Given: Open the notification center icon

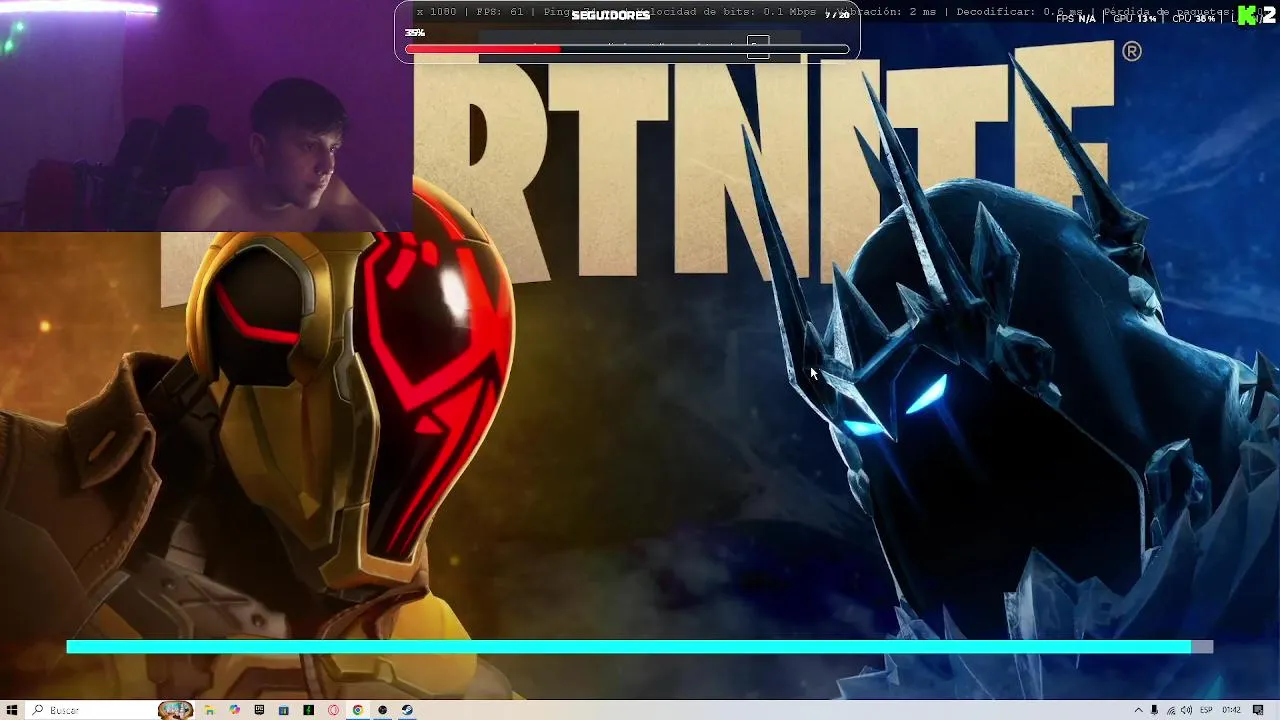Looking at the screenshot, I should pos(1258,710).
